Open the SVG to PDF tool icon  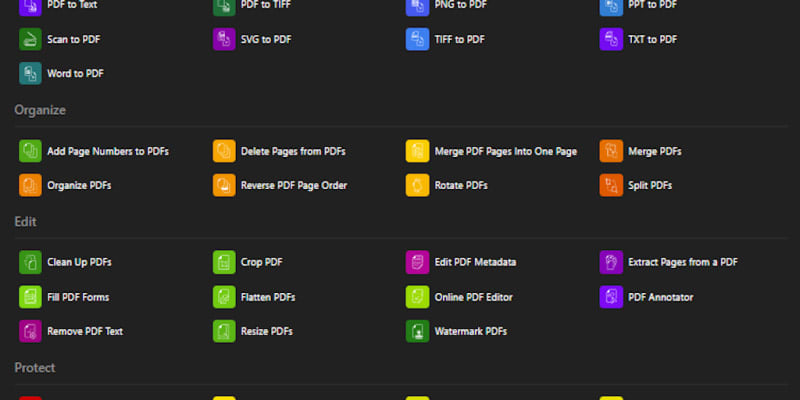point(224,40)
